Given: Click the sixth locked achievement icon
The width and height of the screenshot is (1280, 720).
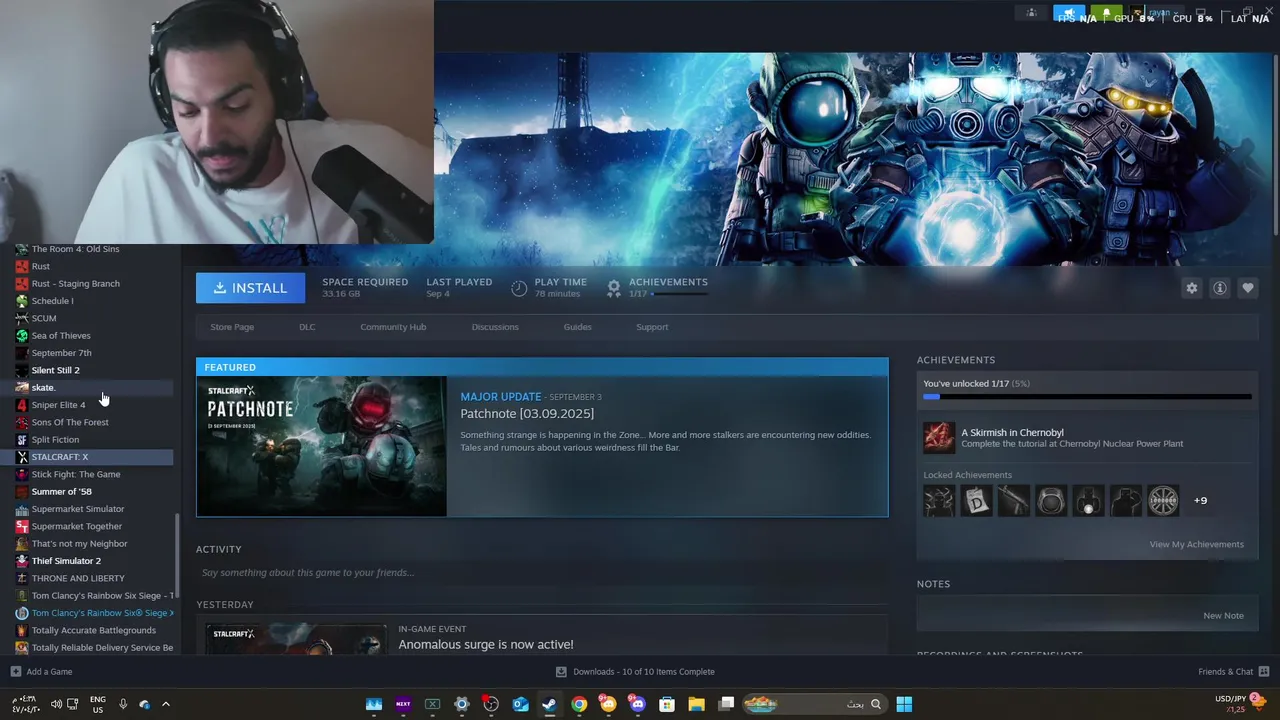Looking at the screenshot, I should [x=1126, y=500].
